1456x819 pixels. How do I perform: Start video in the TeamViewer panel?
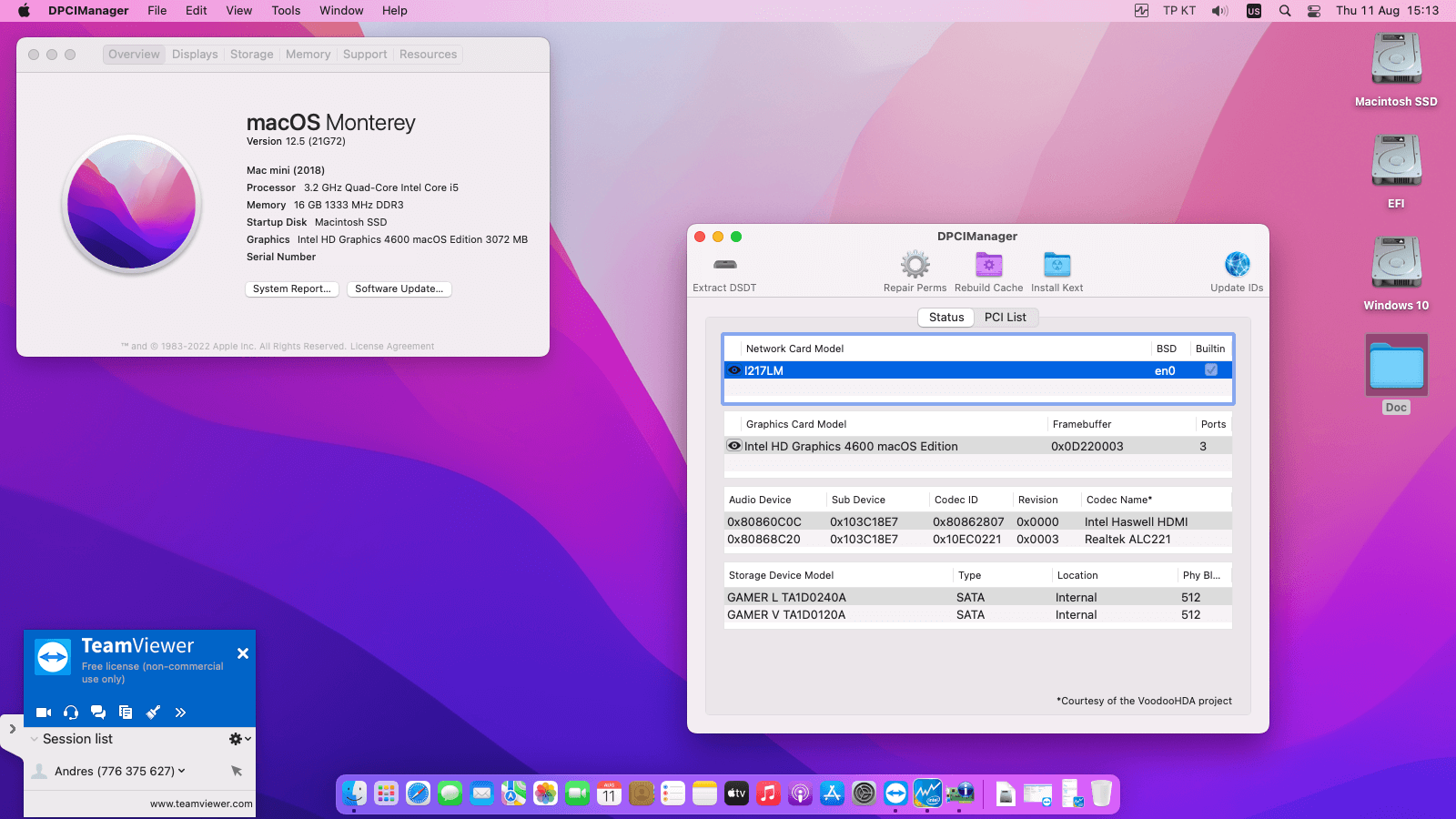tap(44, 713)
